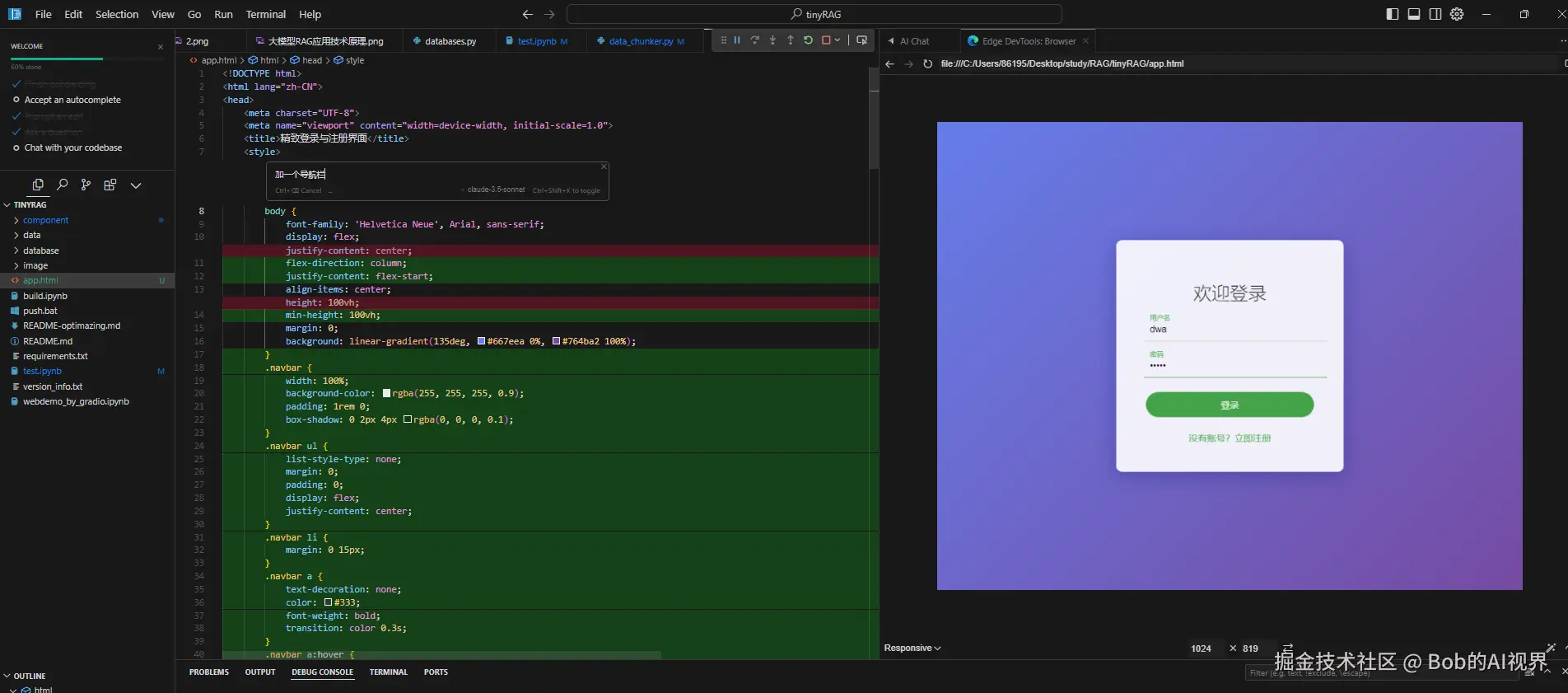Viewport: 1568px width, 693px height.
Task: Click the 立即注册 register link
Action: click(1253, 438)
